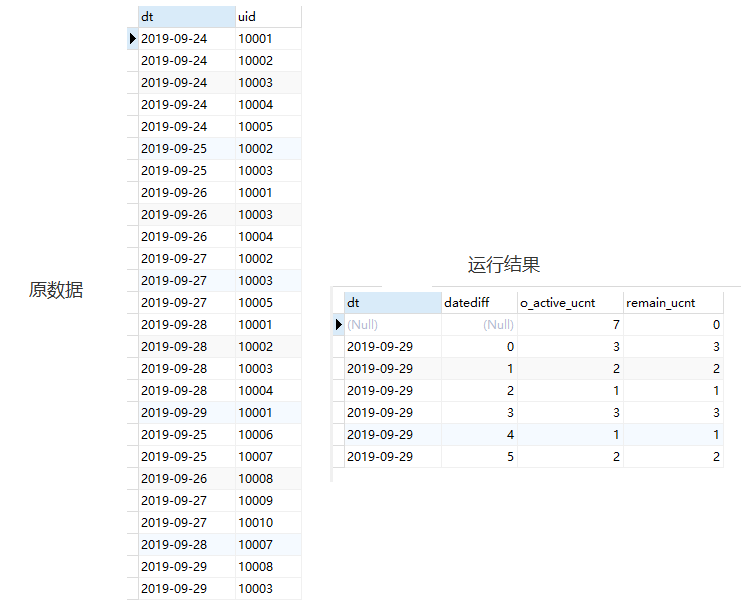Click the row indicator arrow of source table

tap(133, 39)
